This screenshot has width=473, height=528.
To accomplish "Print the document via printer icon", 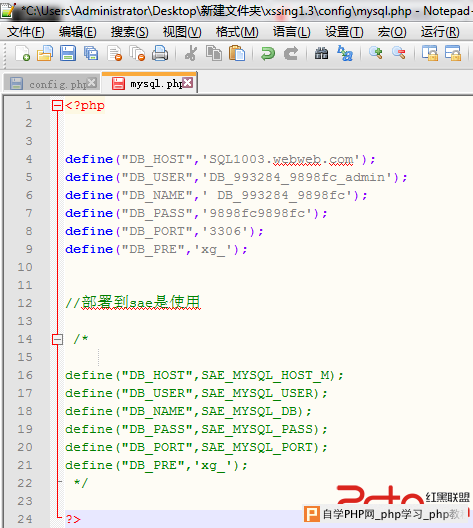I will (x=160, y=53).
